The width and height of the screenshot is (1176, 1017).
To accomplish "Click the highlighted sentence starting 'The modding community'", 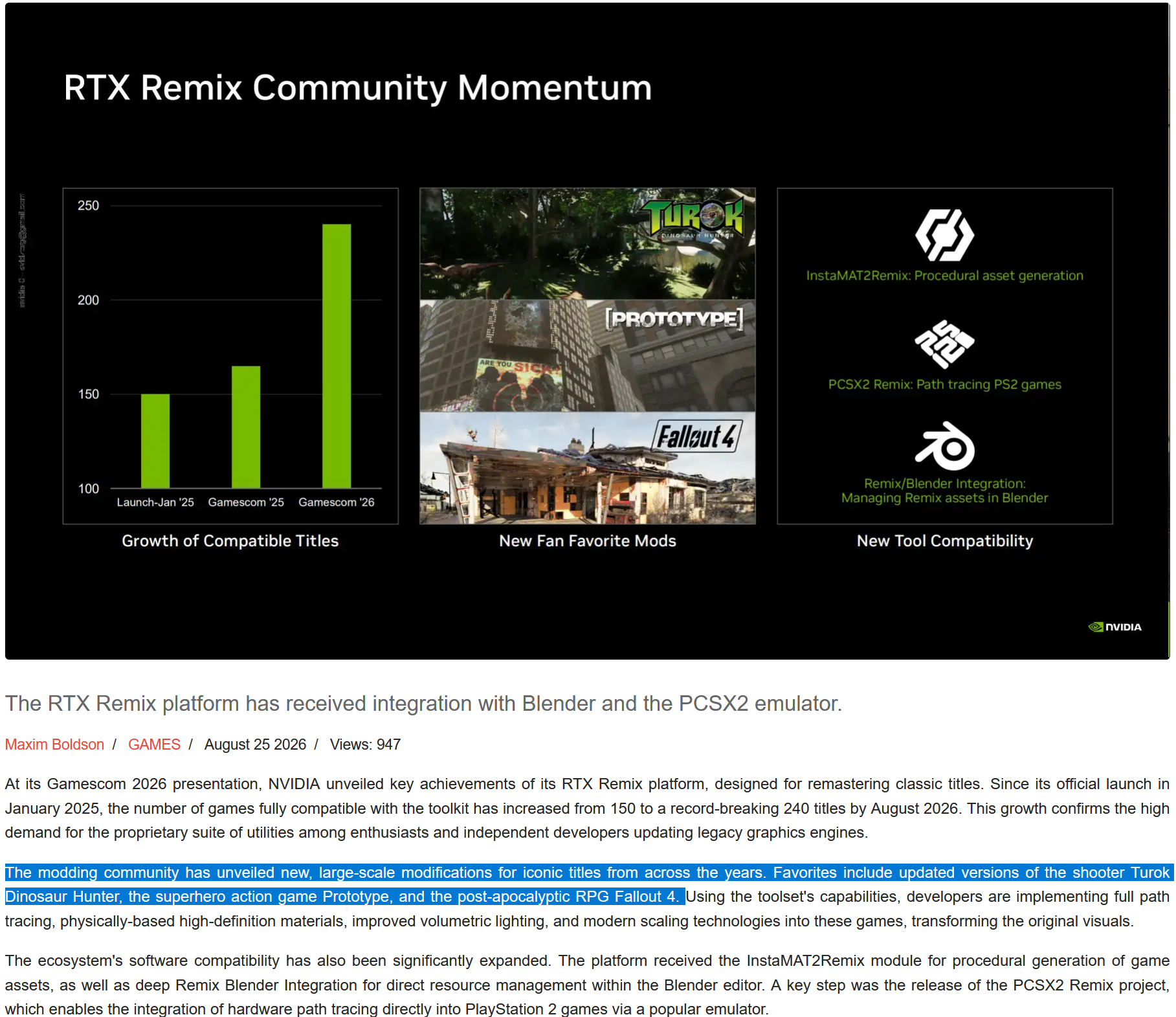I will pos(588,885).
